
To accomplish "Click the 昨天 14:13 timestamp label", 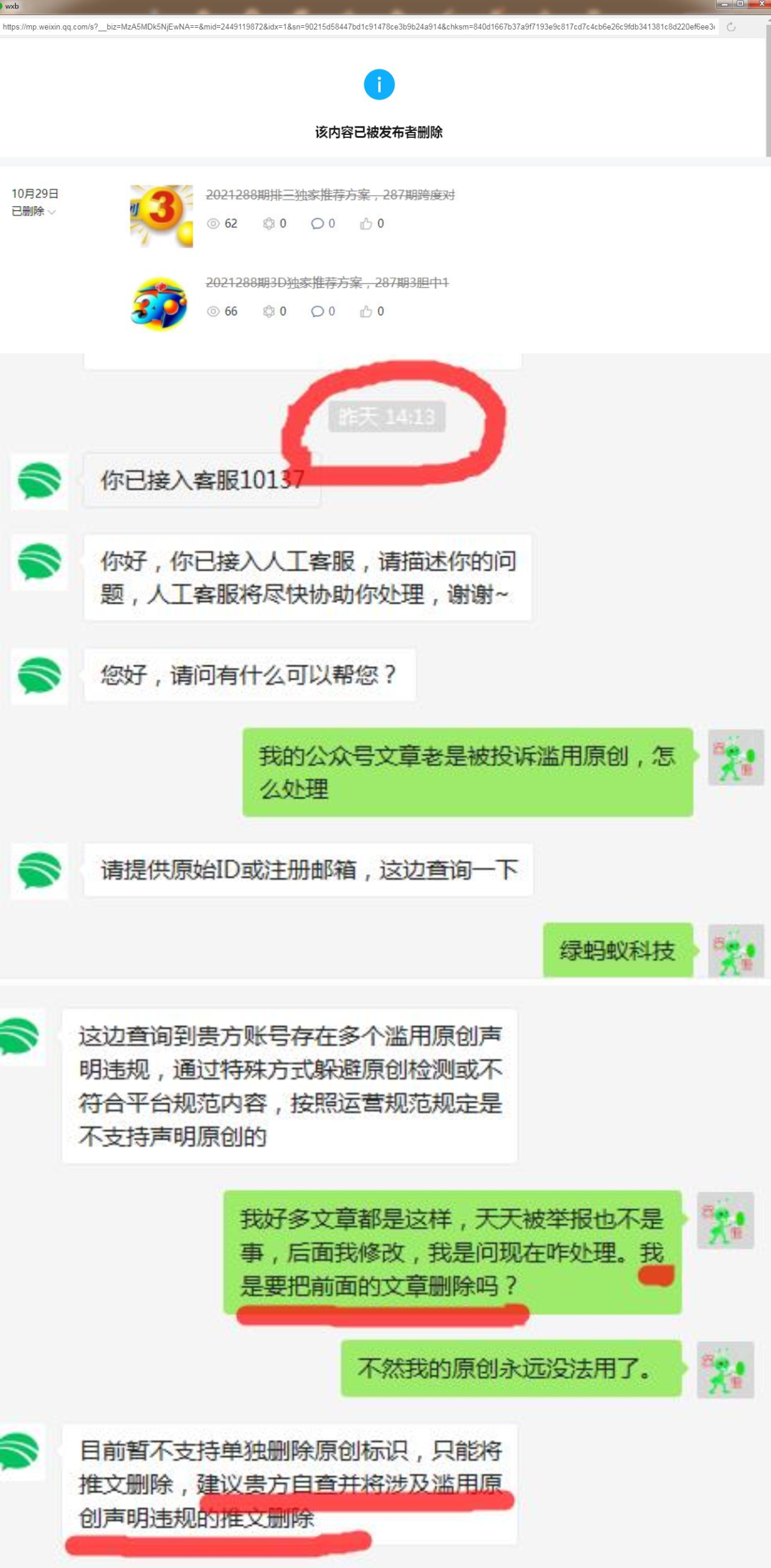I will point(387,417).
